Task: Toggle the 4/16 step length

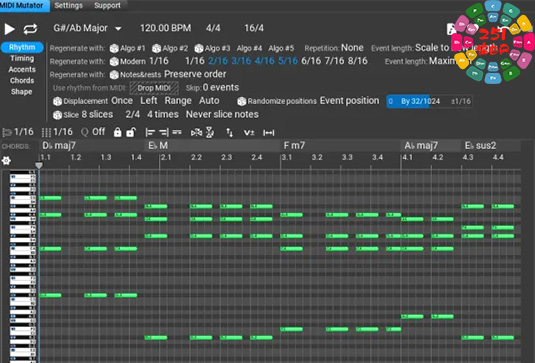Action: (x=264, y=61)
